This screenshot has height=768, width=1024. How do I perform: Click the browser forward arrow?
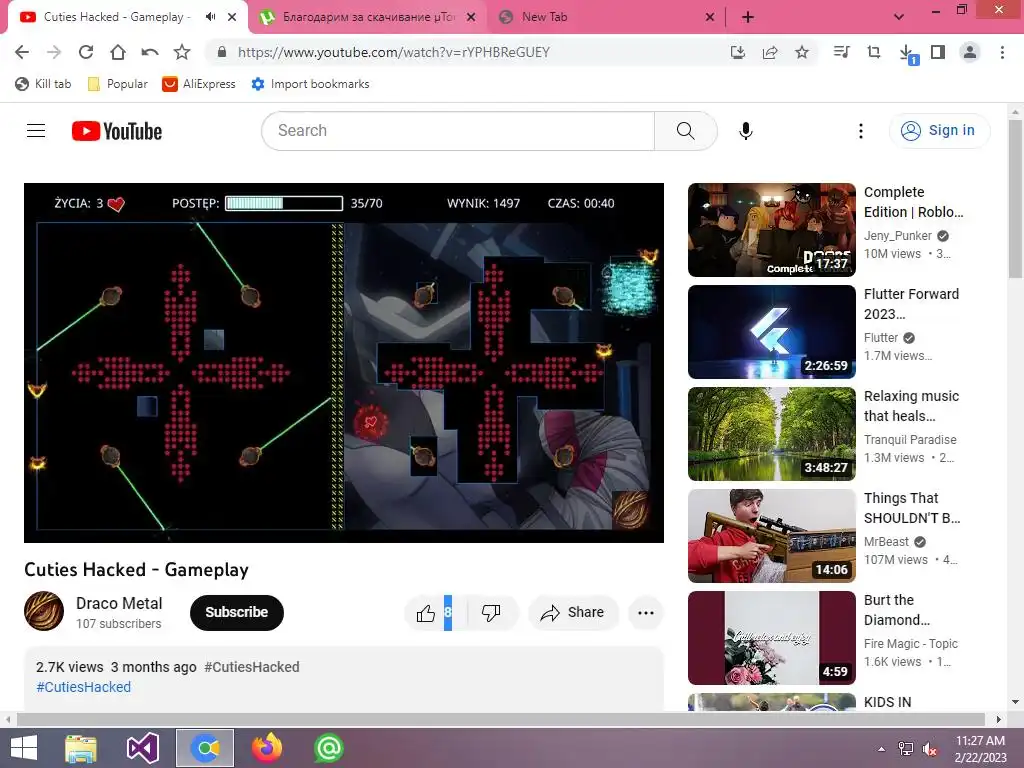(x=54, y=52)
